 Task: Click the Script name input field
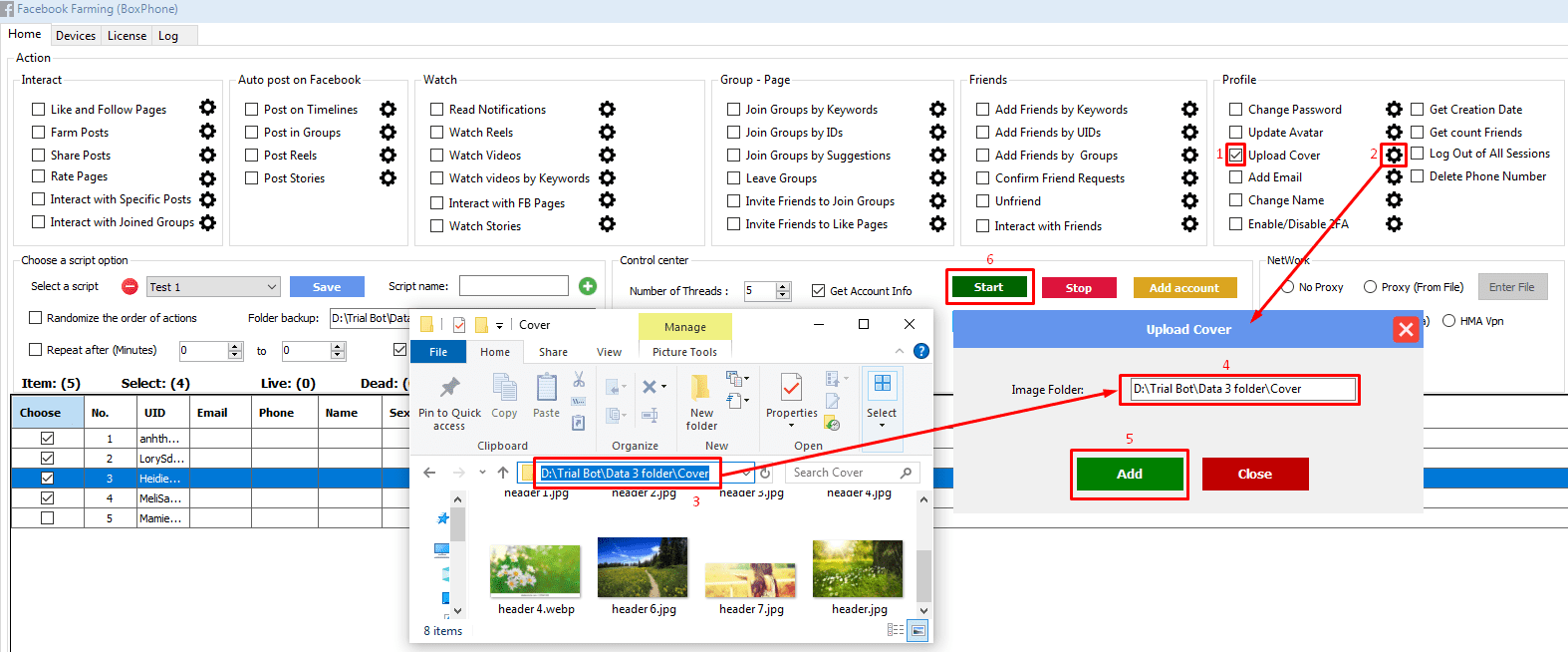pyautogui.click(x=514, y=286)
